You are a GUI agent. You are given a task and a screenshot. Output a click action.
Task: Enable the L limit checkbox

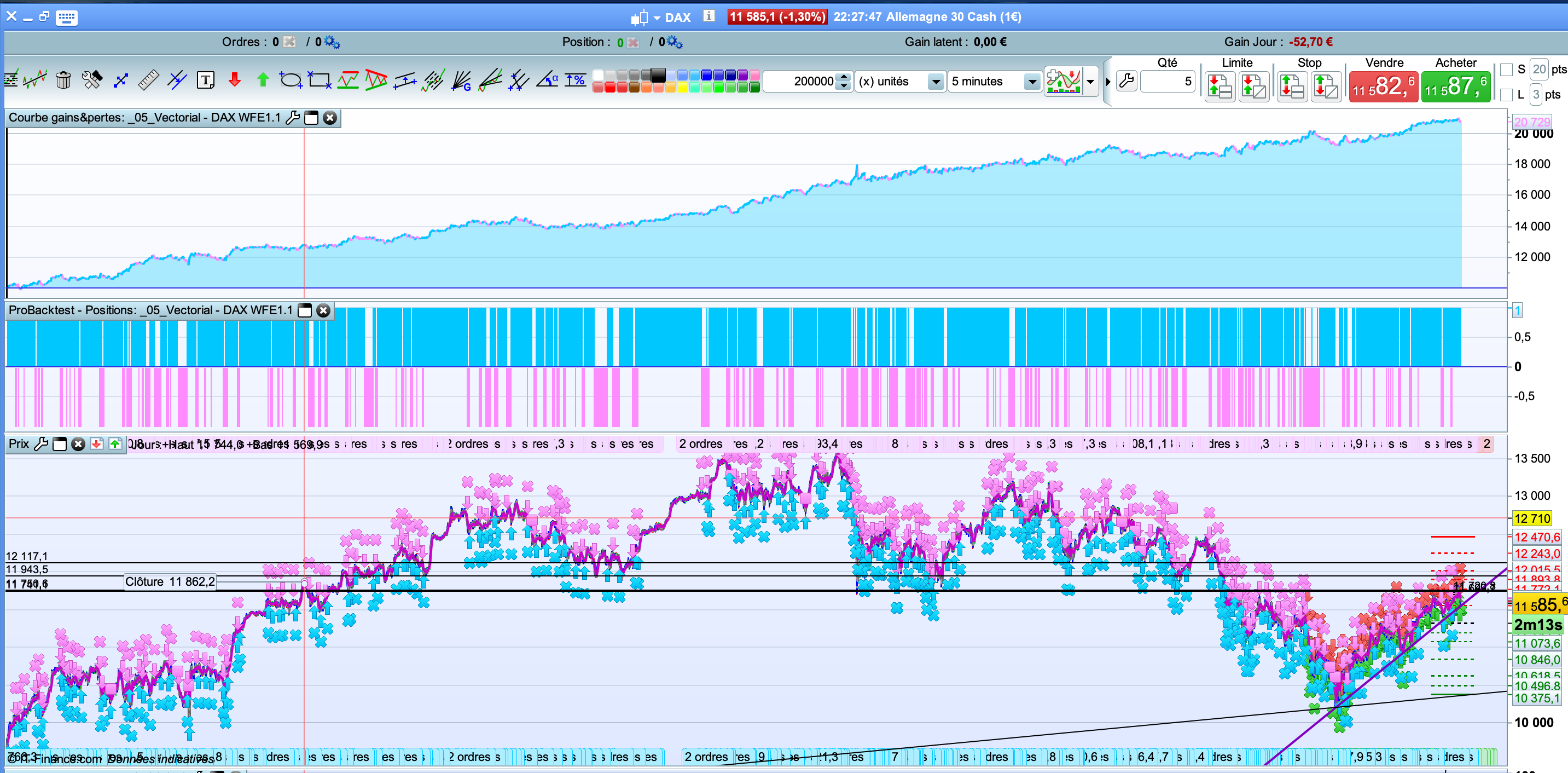coord(1507,94)
